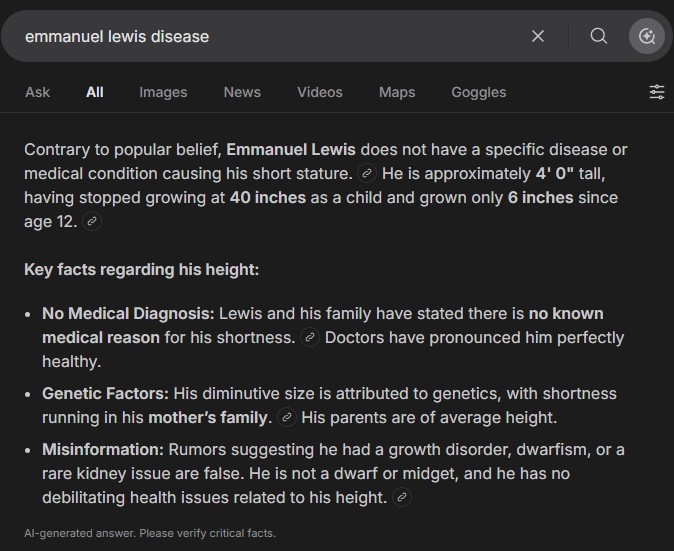
Task: Open citation link after 'age 12.'
Action: click(92, 222)
